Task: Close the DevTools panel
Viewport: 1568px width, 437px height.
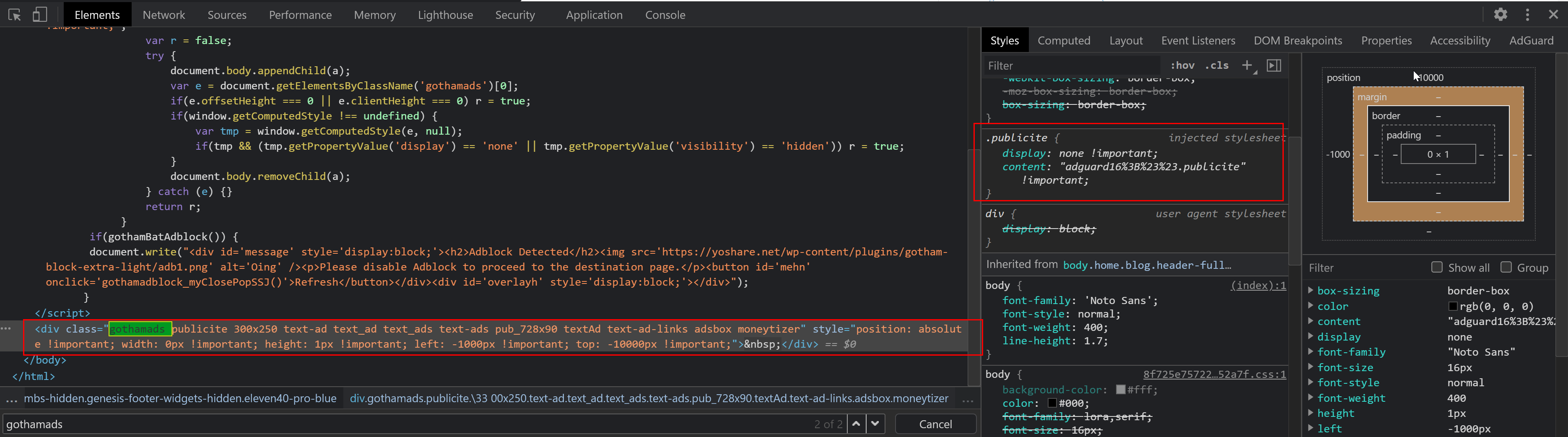Action: (1553, 15)
